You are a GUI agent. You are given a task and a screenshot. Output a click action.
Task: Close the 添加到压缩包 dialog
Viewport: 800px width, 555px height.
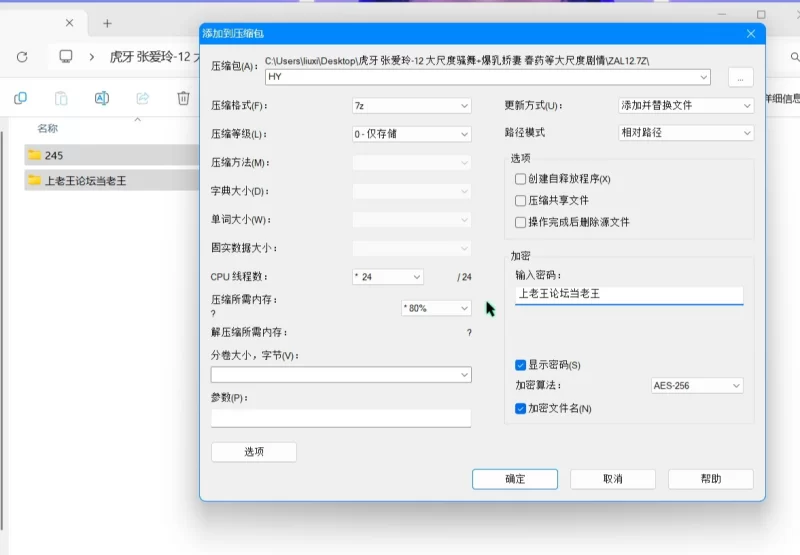[x=751, y=34]
